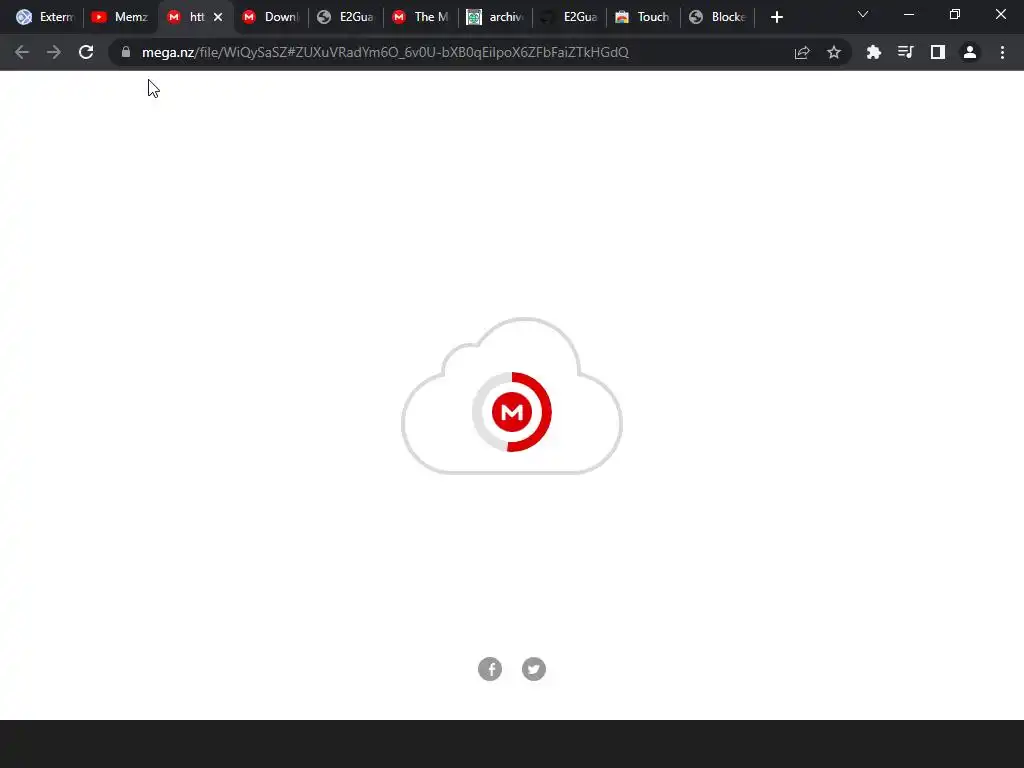Viewport: 1024px width, 768px height.
Task: Toggle the browser side panel
Action: [x=938, y=52]
